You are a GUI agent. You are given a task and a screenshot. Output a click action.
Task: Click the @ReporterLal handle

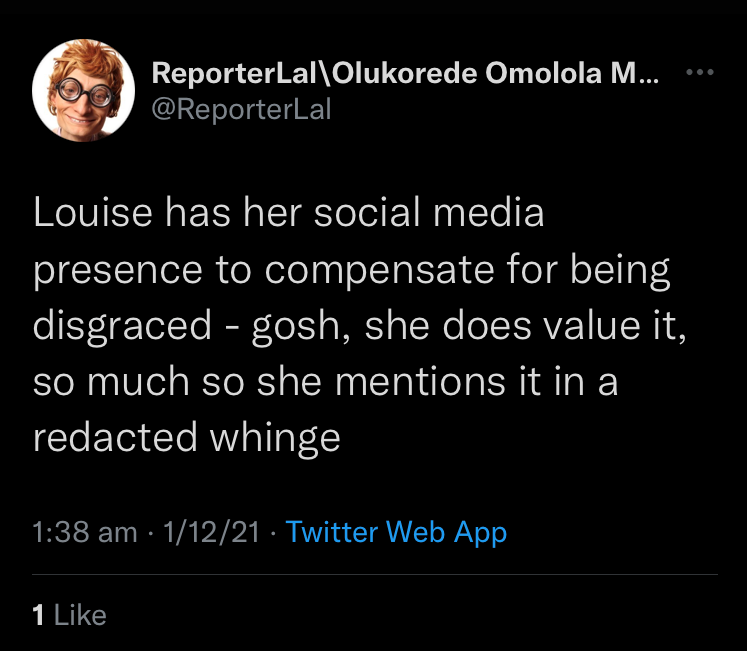(x=240, y=109)
